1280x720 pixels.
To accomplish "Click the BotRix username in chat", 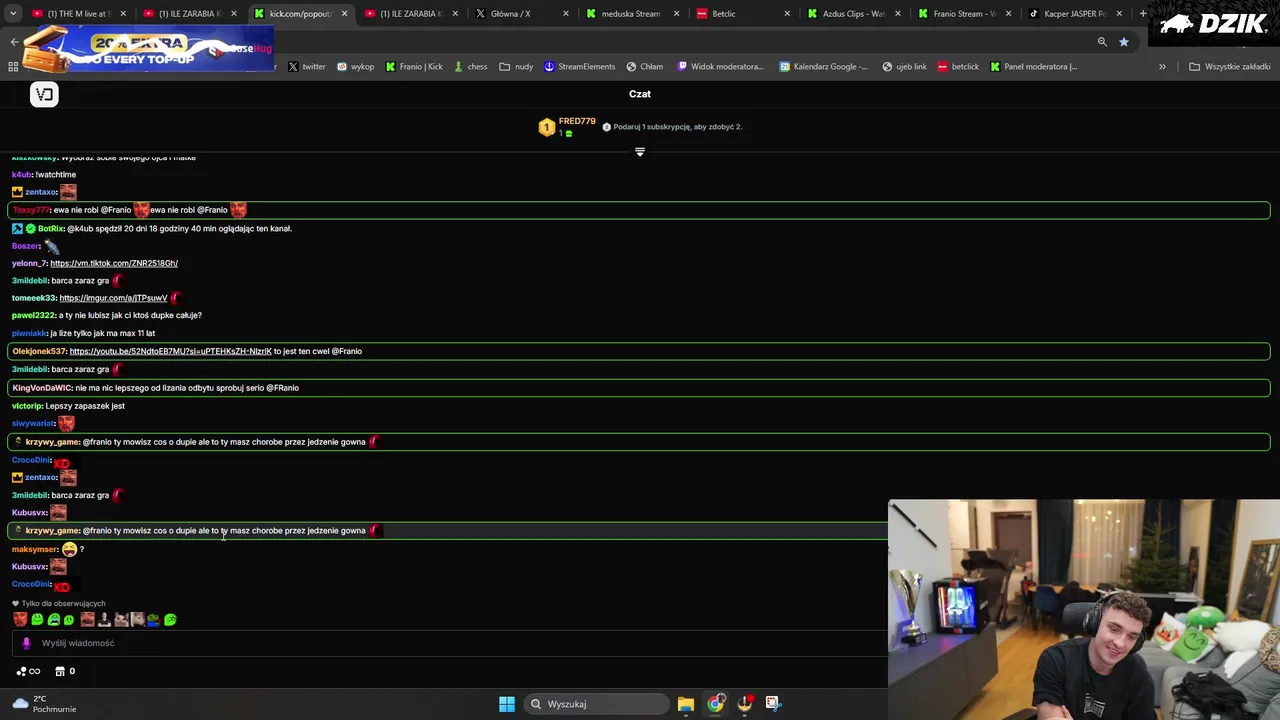I will pyautogui.click(x=51, y=228).
